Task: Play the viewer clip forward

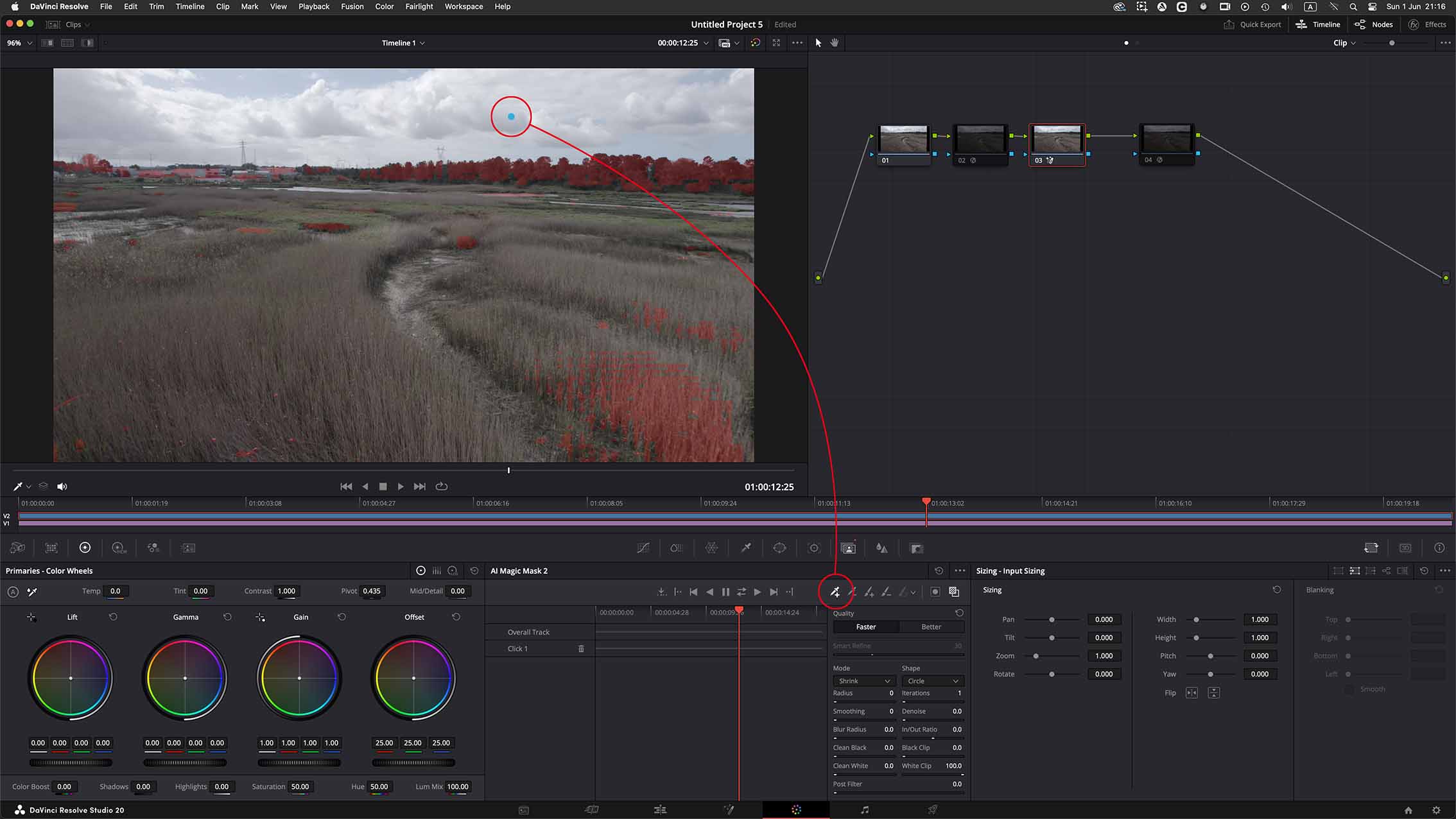Action: 401,487
